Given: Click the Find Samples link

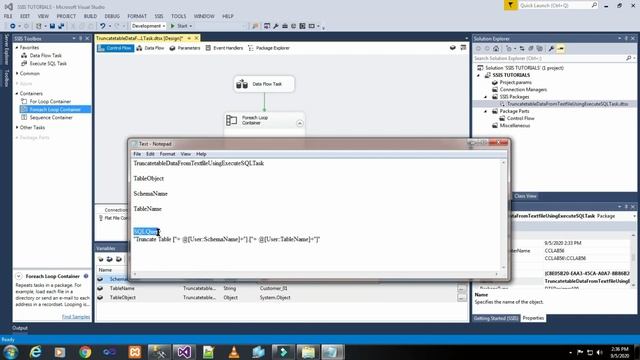Looking at the screenshot, I should [x=76, y=317].
